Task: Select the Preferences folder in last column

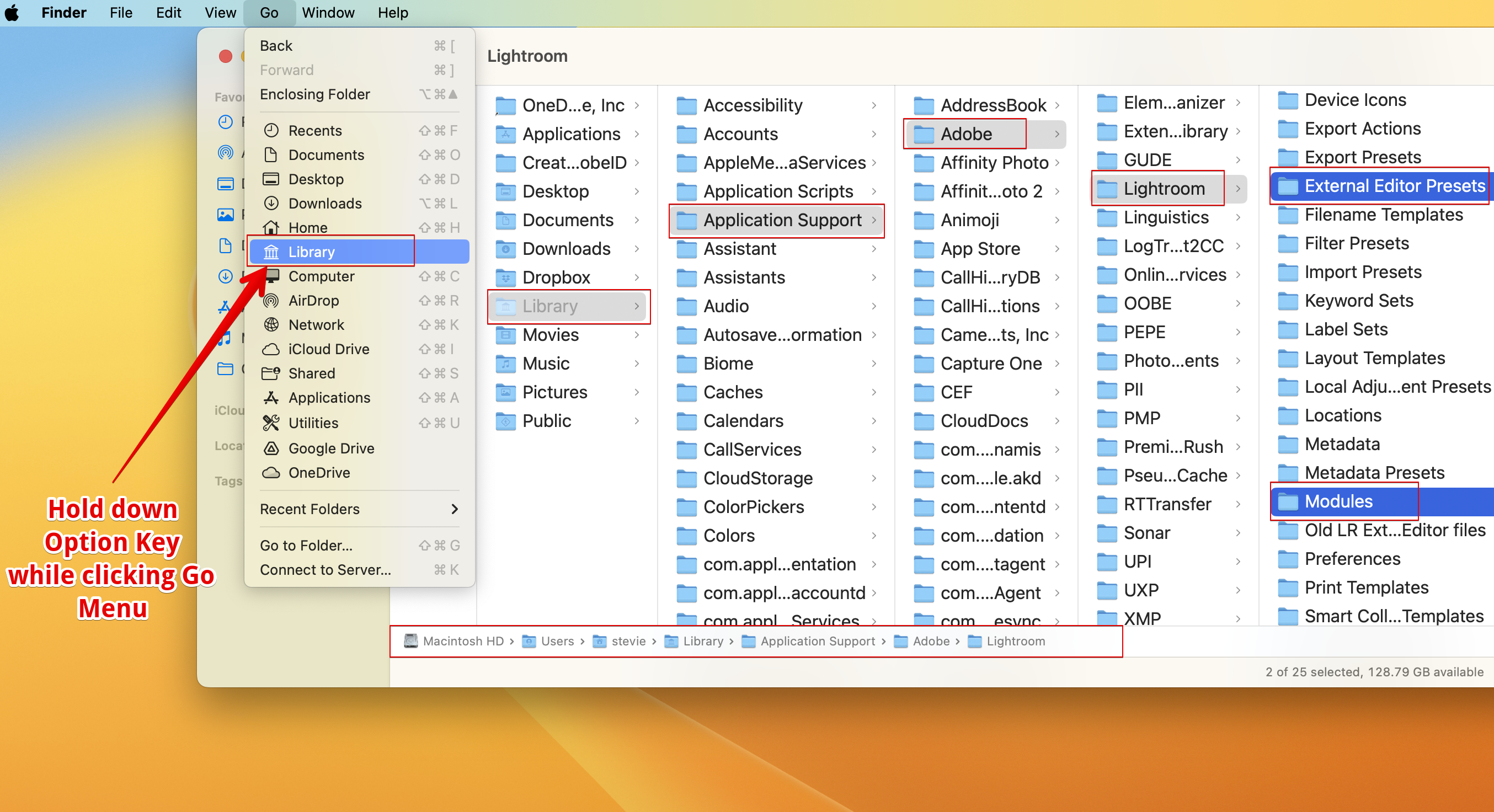Action: pos(1382,559)
